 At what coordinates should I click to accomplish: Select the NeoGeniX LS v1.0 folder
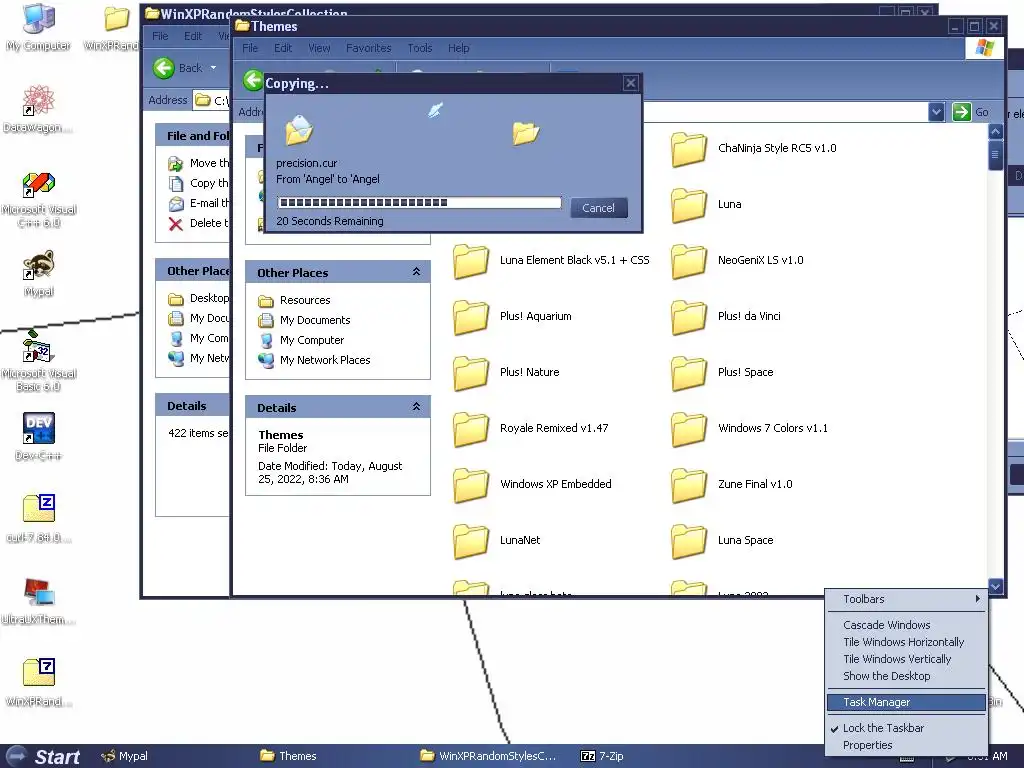[x=737, y=261]
